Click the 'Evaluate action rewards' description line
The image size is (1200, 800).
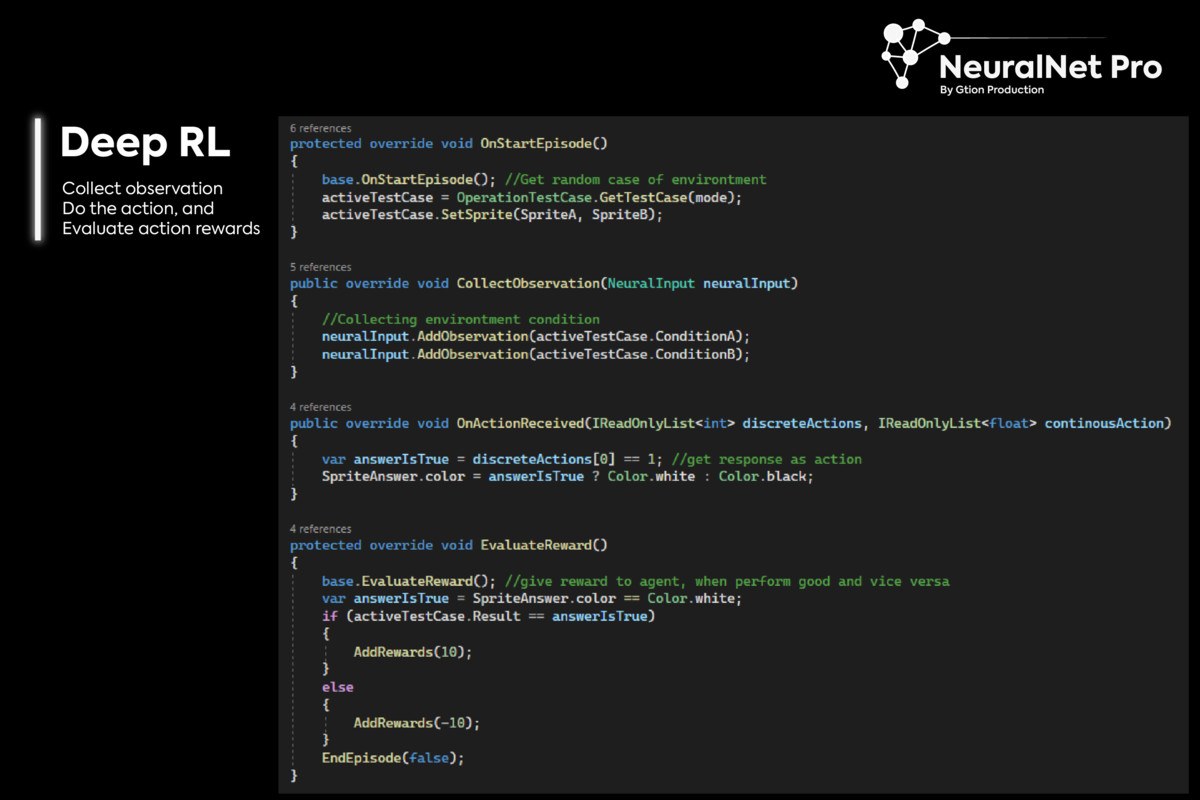click(161, 228)
